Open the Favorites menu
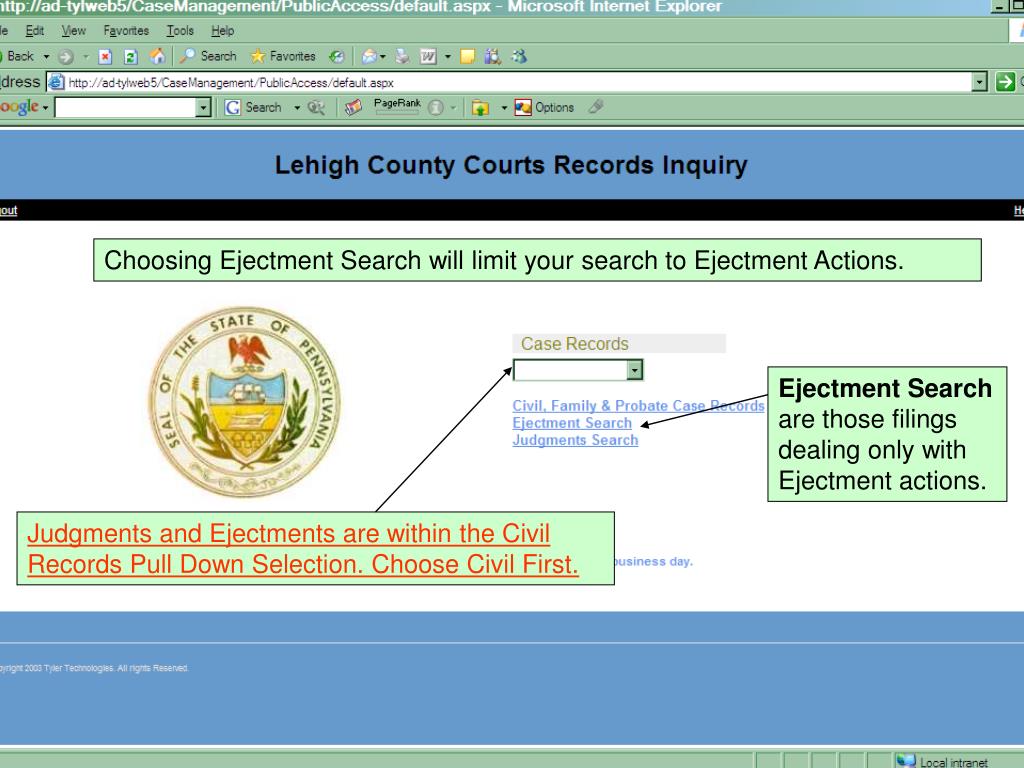Screen dimensions: 1024x768 pyautogui.click(x=126, y=31)
